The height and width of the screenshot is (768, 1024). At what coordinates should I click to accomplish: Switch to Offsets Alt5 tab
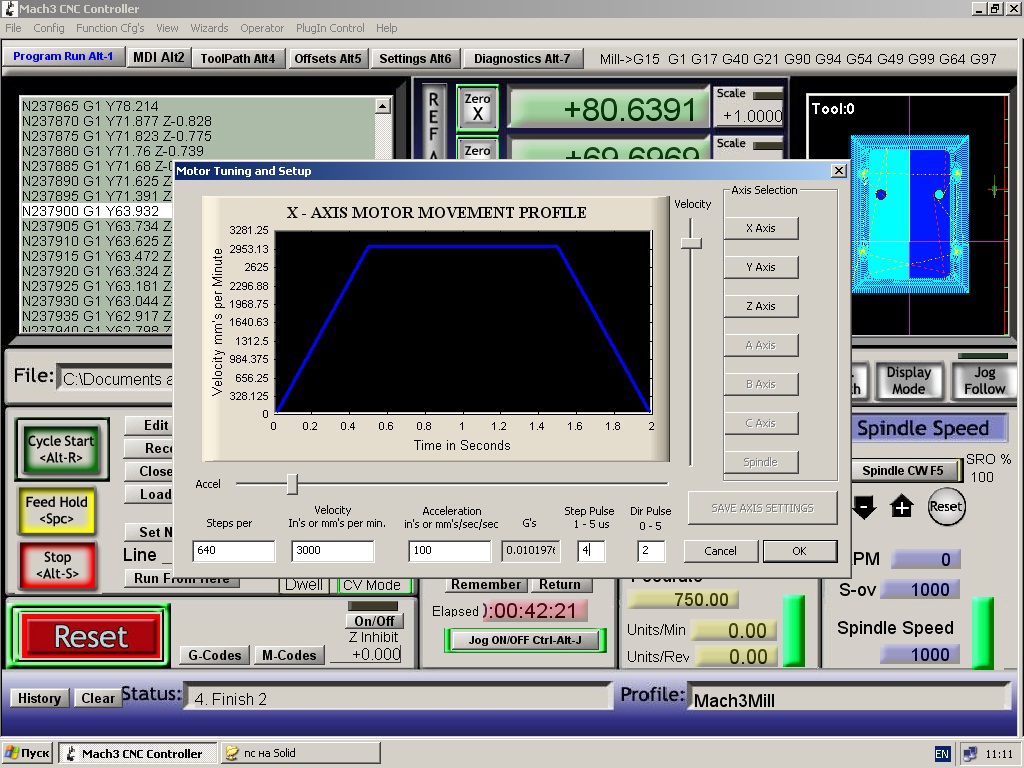328,58
